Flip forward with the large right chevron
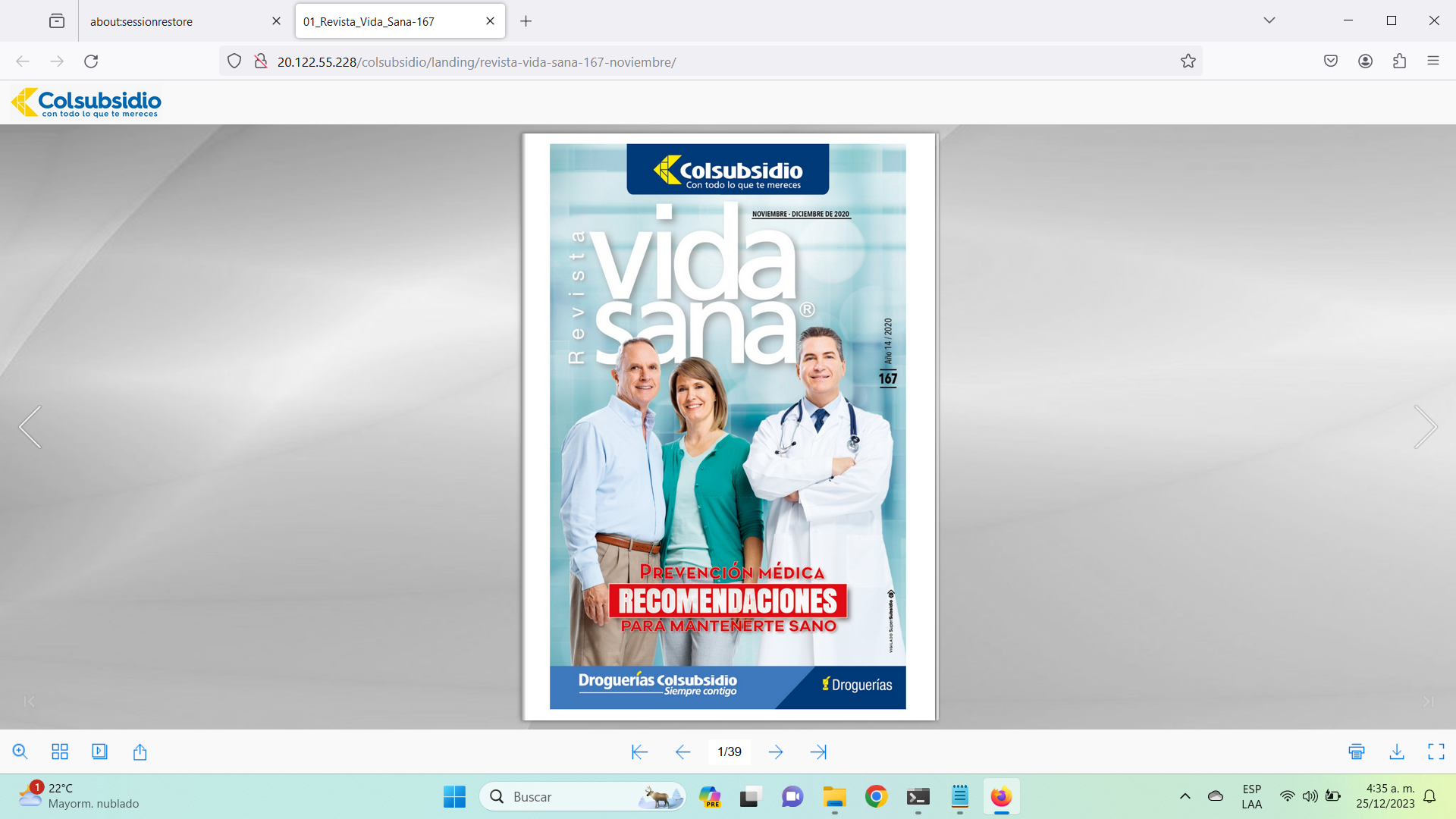Image resolution: width=1456 pixels, height=819 pixels. coord(1425,427)
